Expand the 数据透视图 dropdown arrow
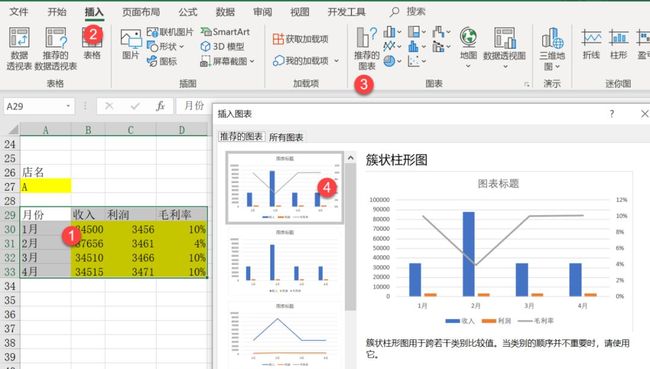Screen dimensions: 650x369 (505, 66)
